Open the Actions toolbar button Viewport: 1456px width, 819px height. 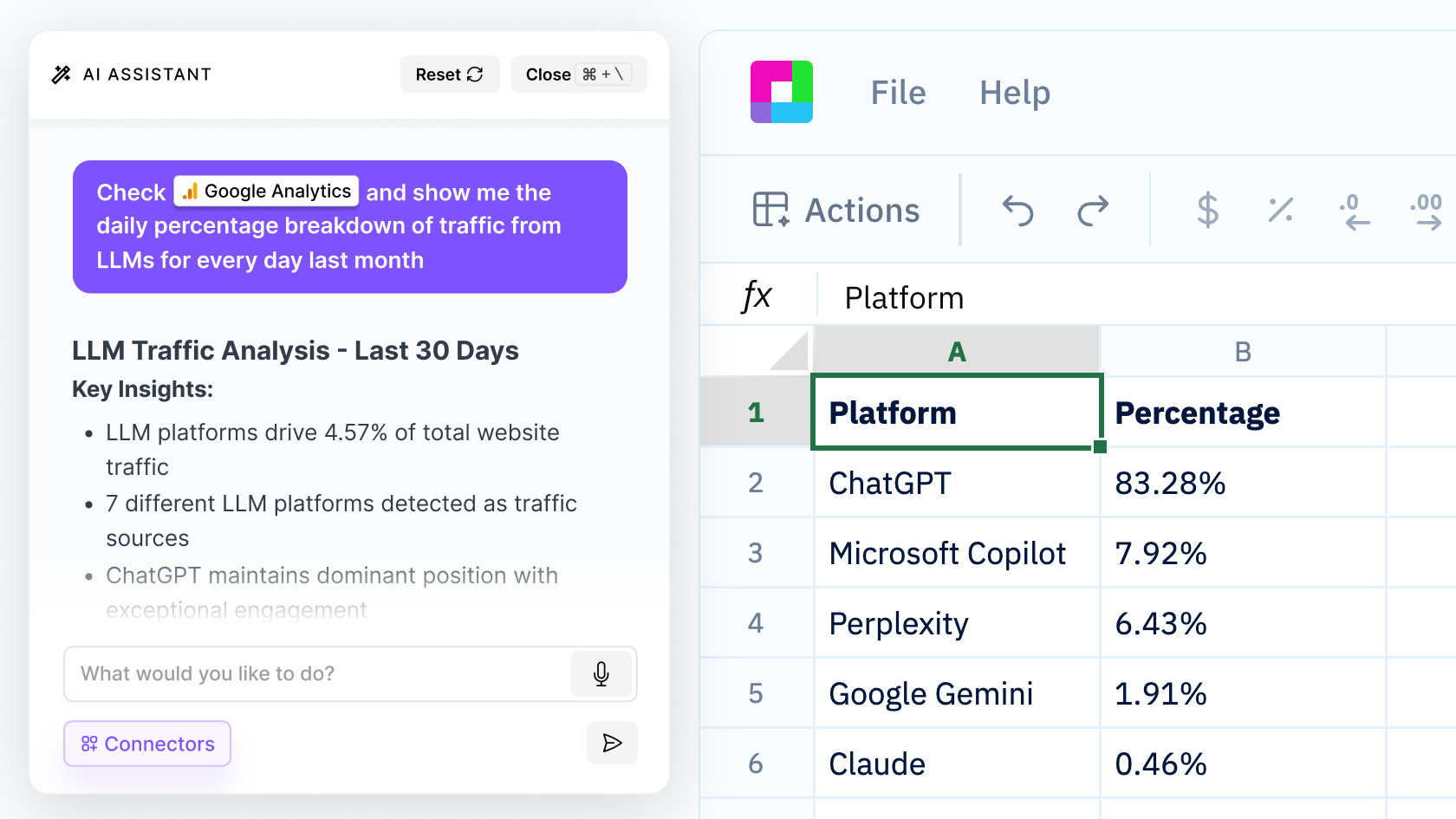click(x=835, y=210)
